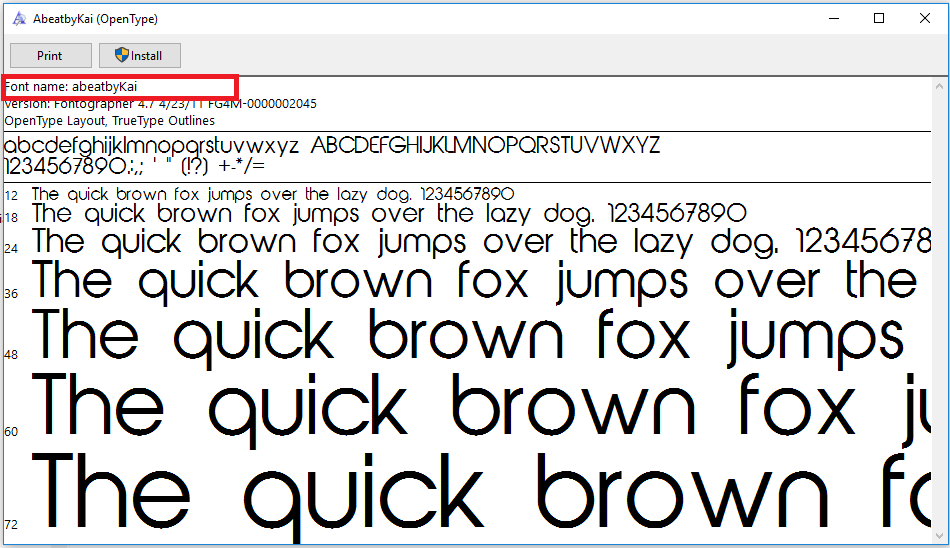Click the 12 point size sample sentence
This screenshot has height=548, width=950.
tap(273, 195)
